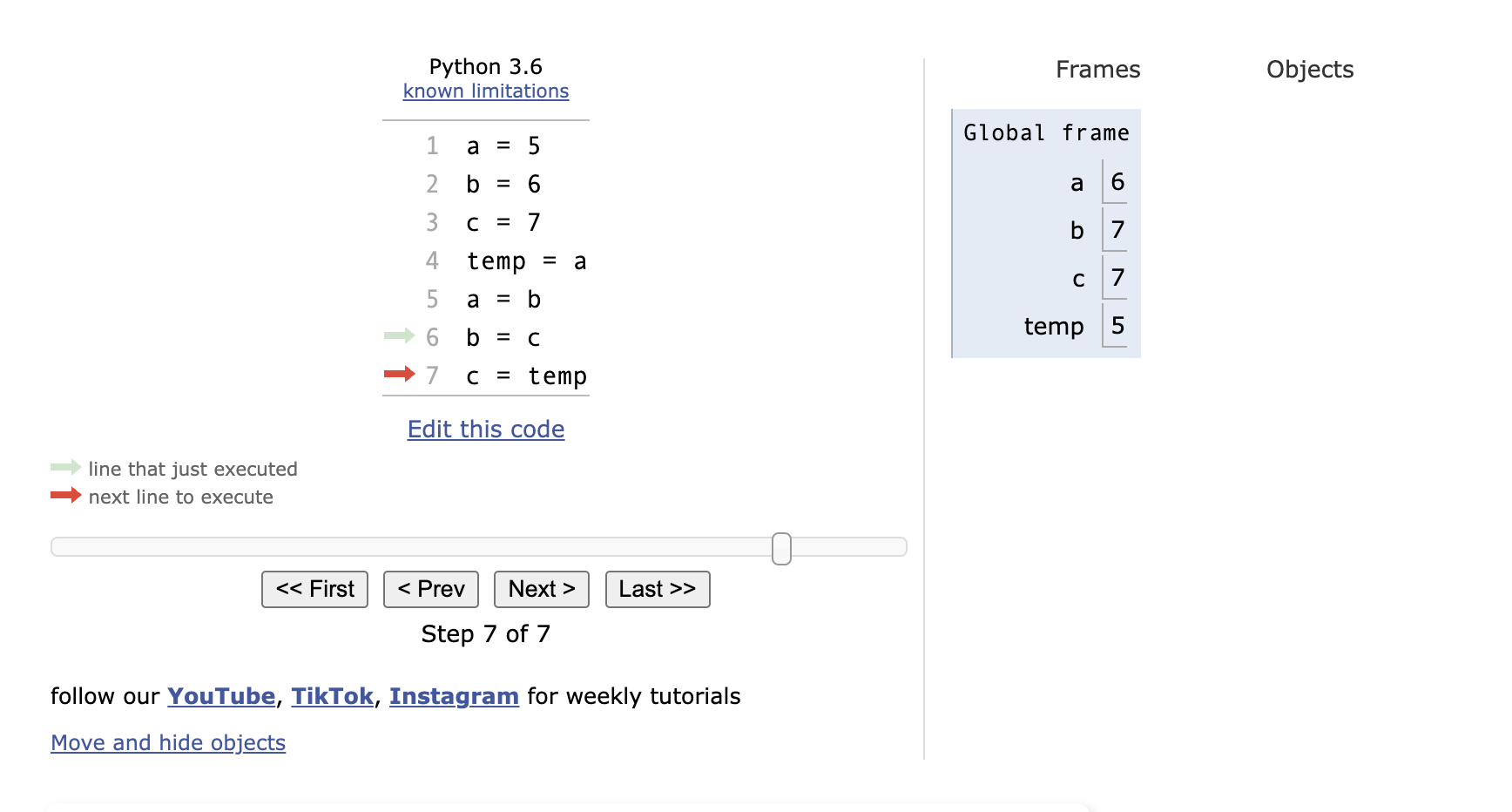Click the Global frame header
The width and height of the screenshot is (1512, 812).
(1046, 133)
